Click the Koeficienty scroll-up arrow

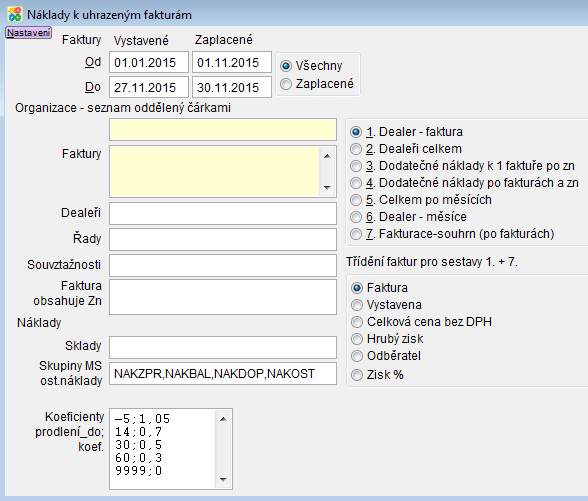224,419
